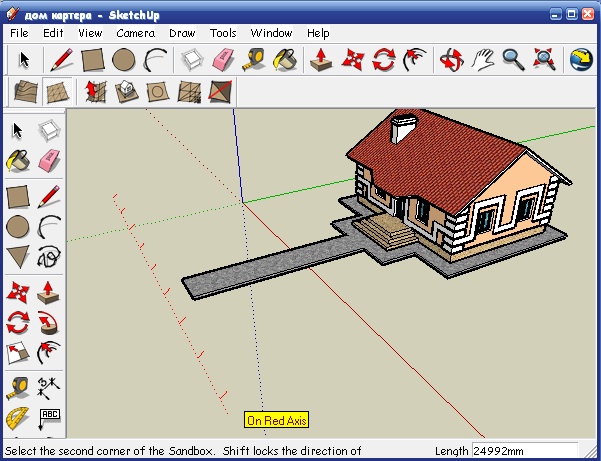Activate the Rotate tool in top toolbar
This screenshot has height=461, width=601.
pos(384,60)
